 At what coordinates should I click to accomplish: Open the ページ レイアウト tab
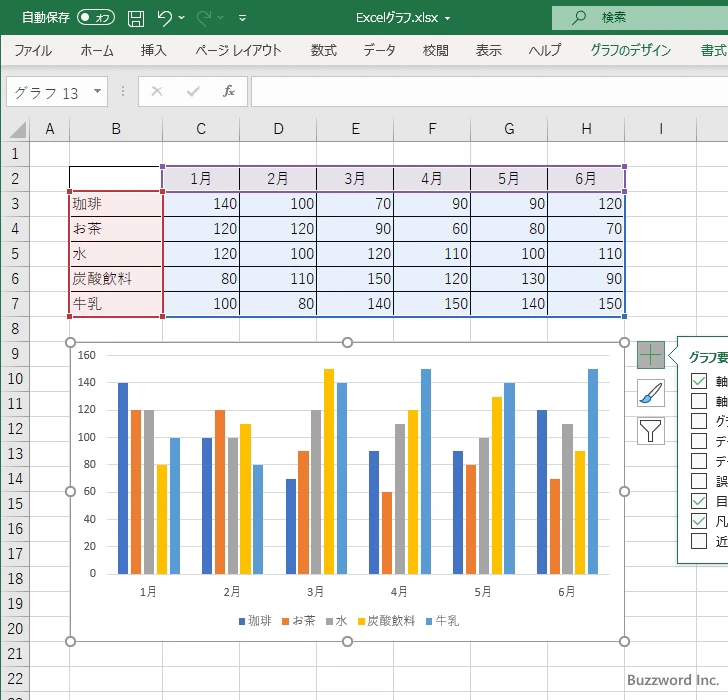[238, 50]
